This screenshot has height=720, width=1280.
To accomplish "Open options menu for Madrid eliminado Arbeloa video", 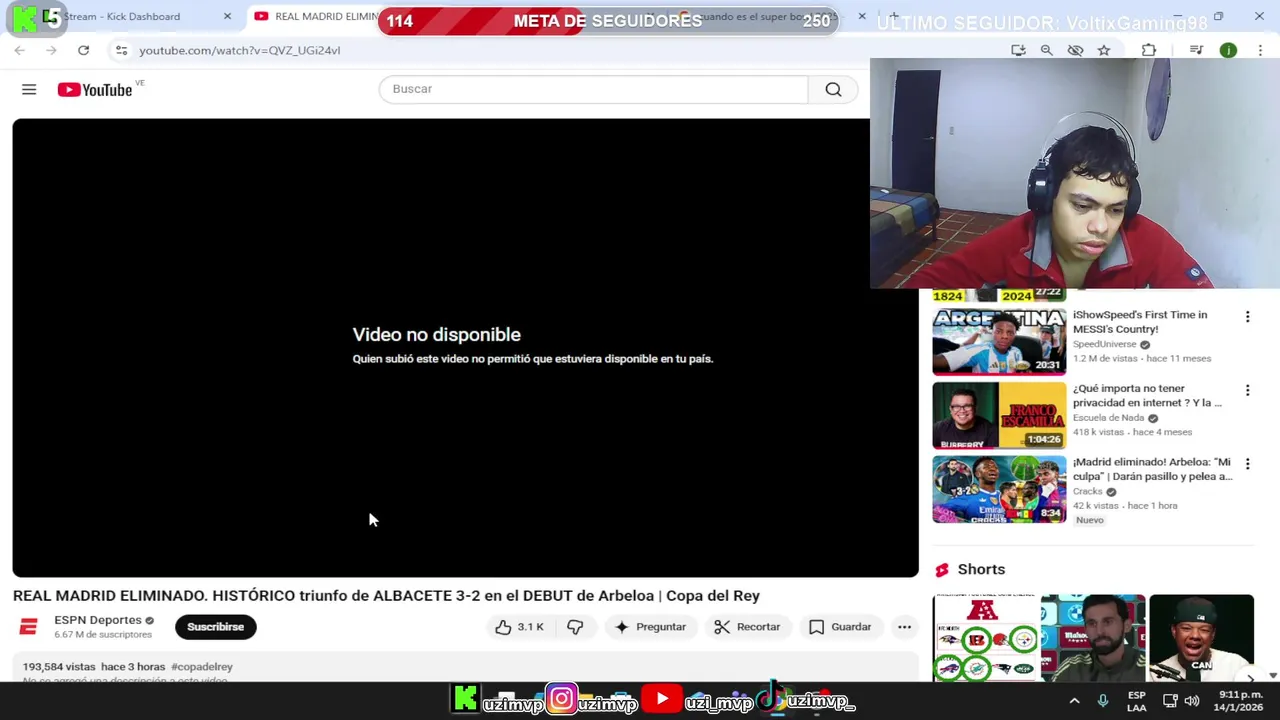I will [x=1247, y=465].
